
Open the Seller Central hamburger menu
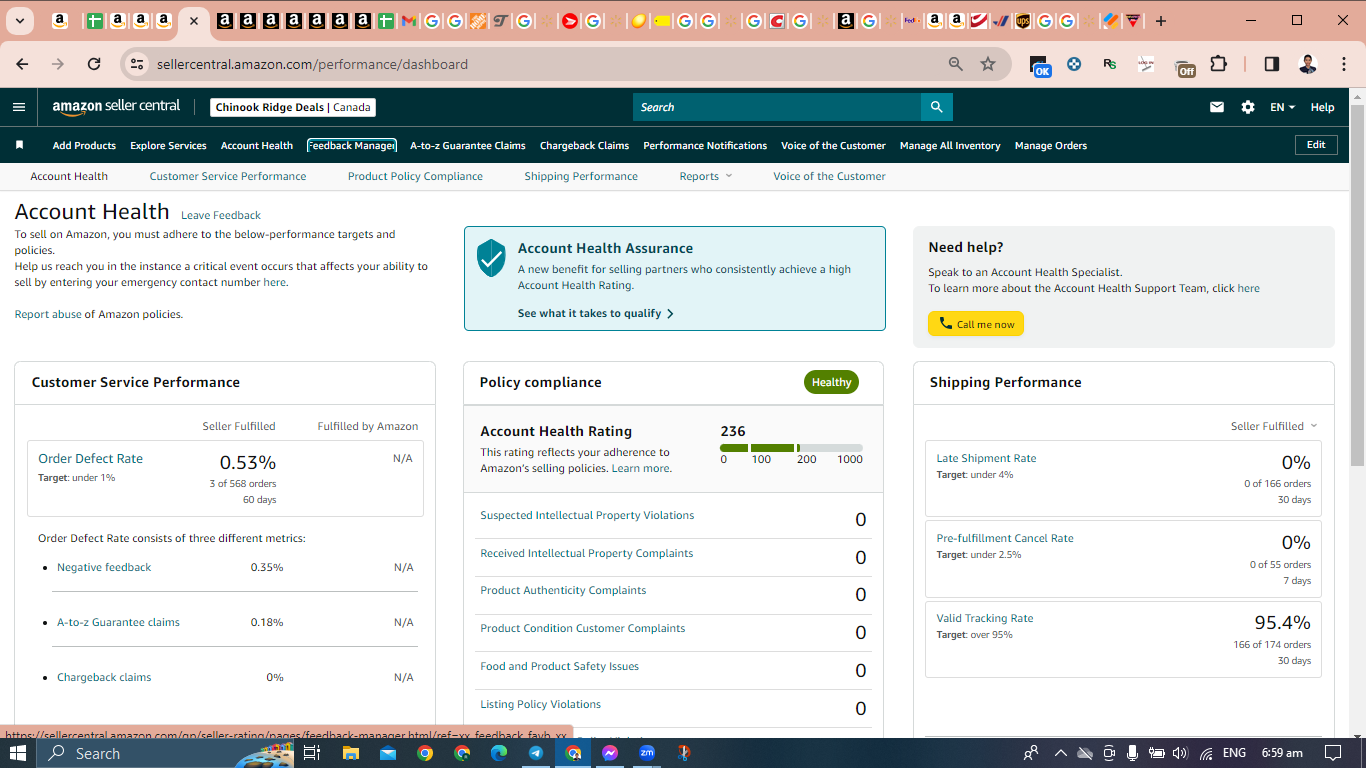pos(19,107)
